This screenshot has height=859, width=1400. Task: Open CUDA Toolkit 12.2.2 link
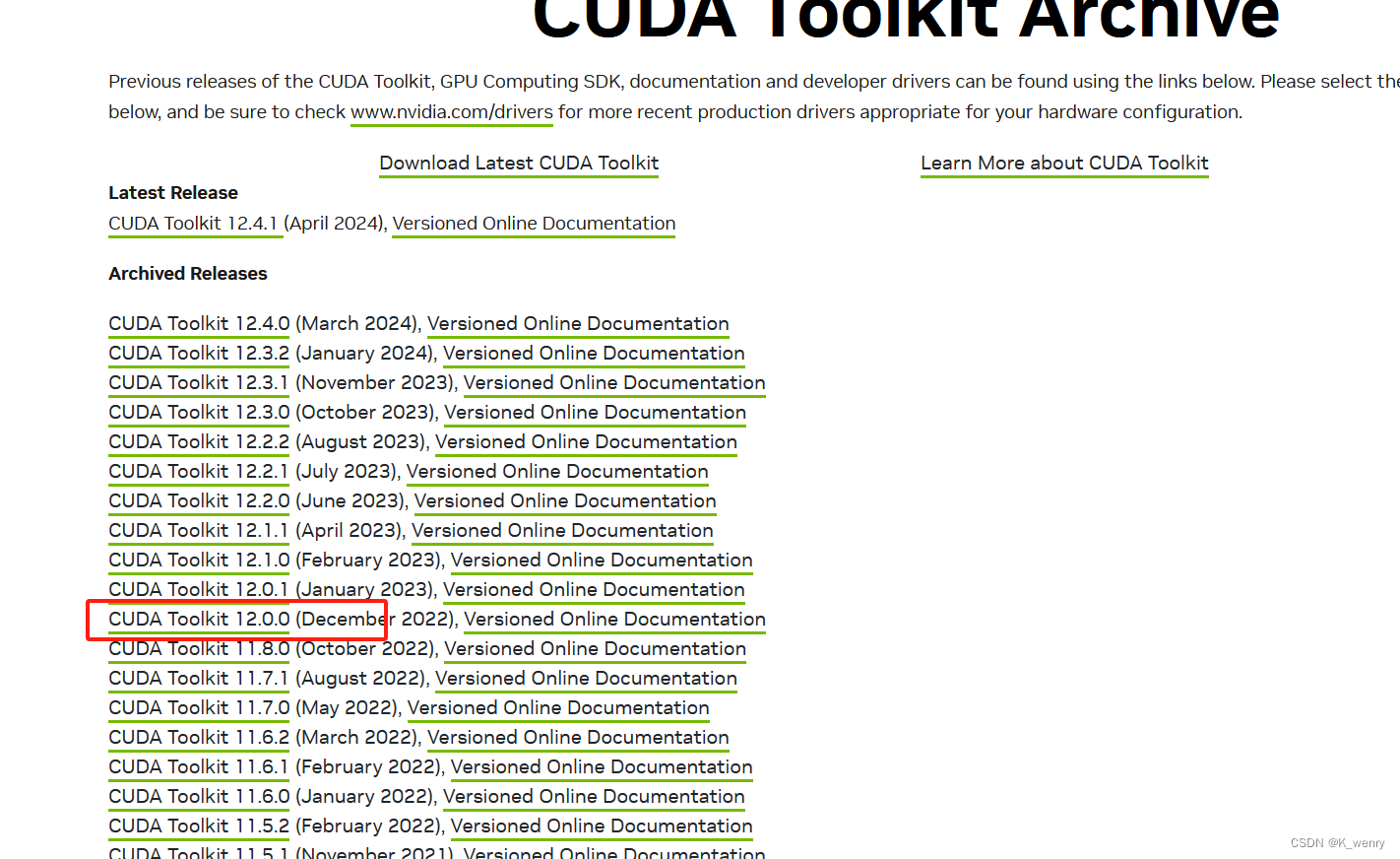[199, 442]
